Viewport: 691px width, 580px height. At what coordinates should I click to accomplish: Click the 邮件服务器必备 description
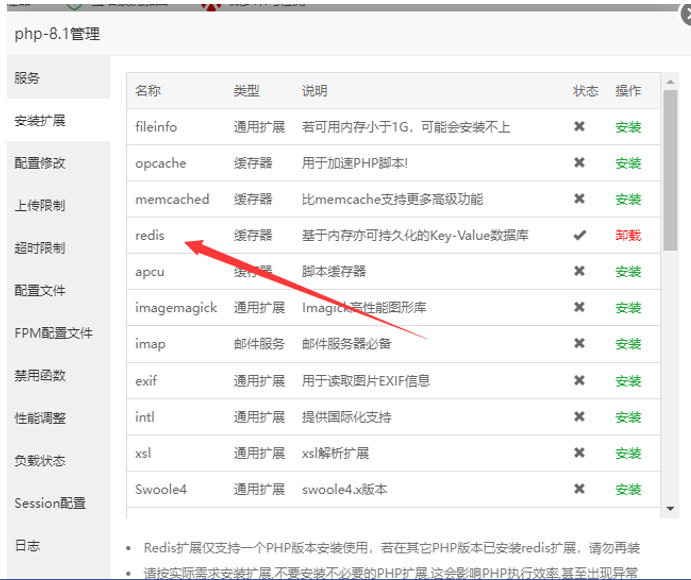tap(346, 344)
